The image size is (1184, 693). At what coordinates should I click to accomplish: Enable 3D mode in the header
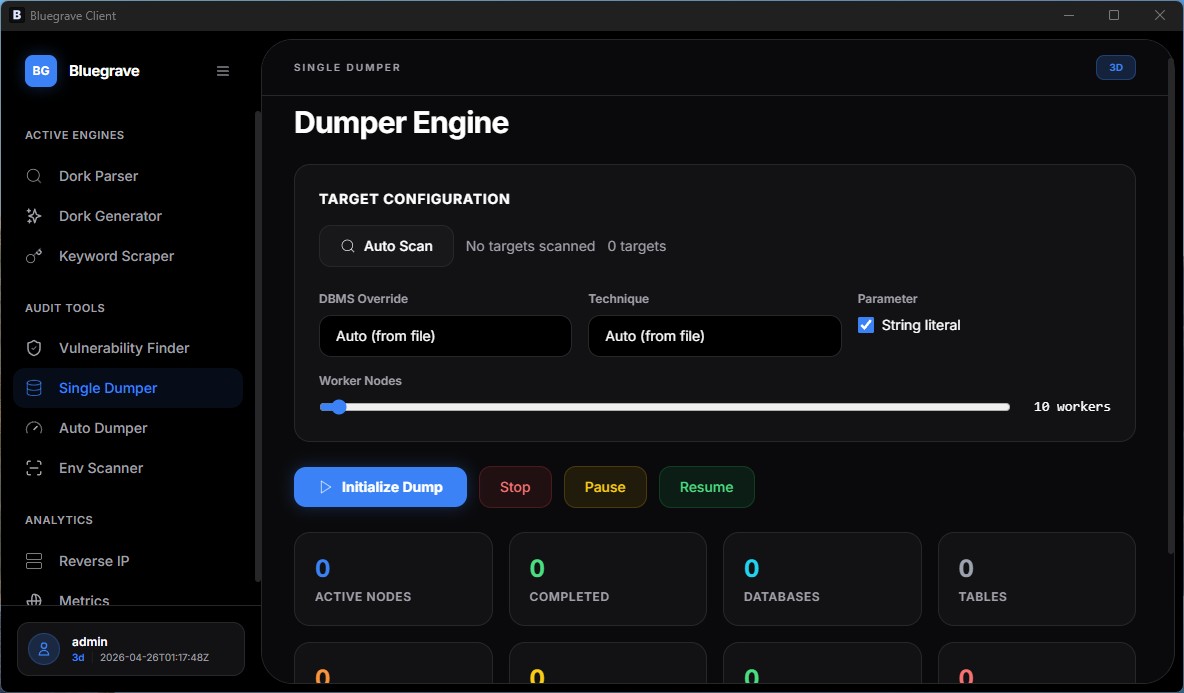click(x=1115, y=67)
